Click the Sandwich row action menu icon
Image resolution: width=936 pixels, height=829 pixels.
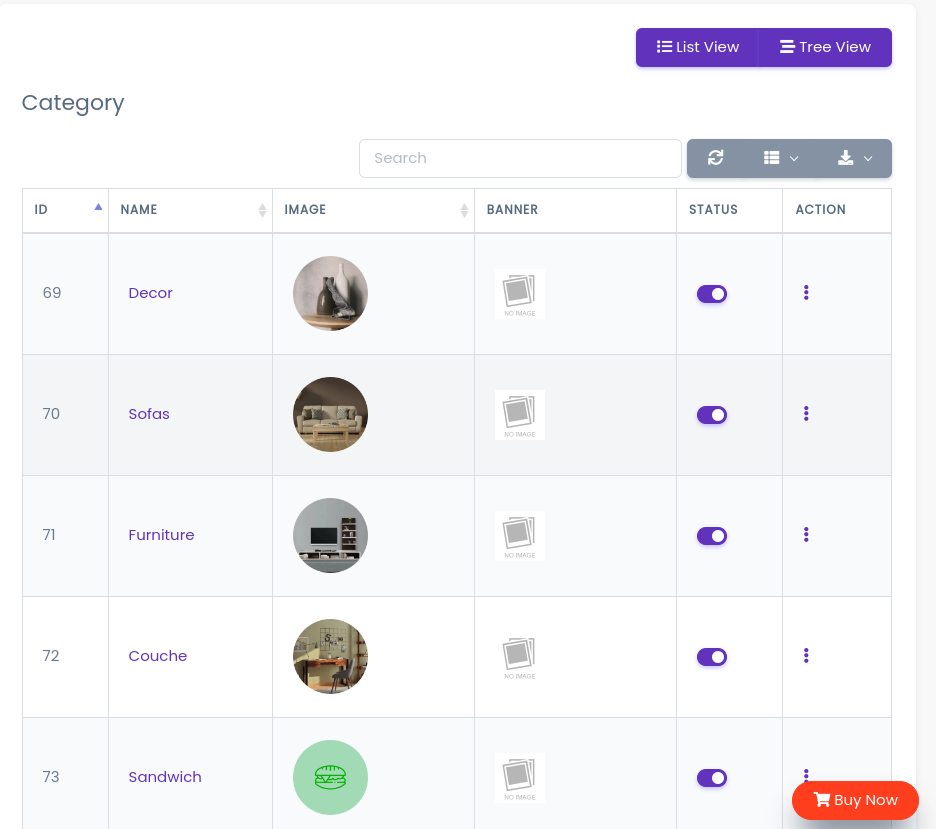(x=806, y=775)
